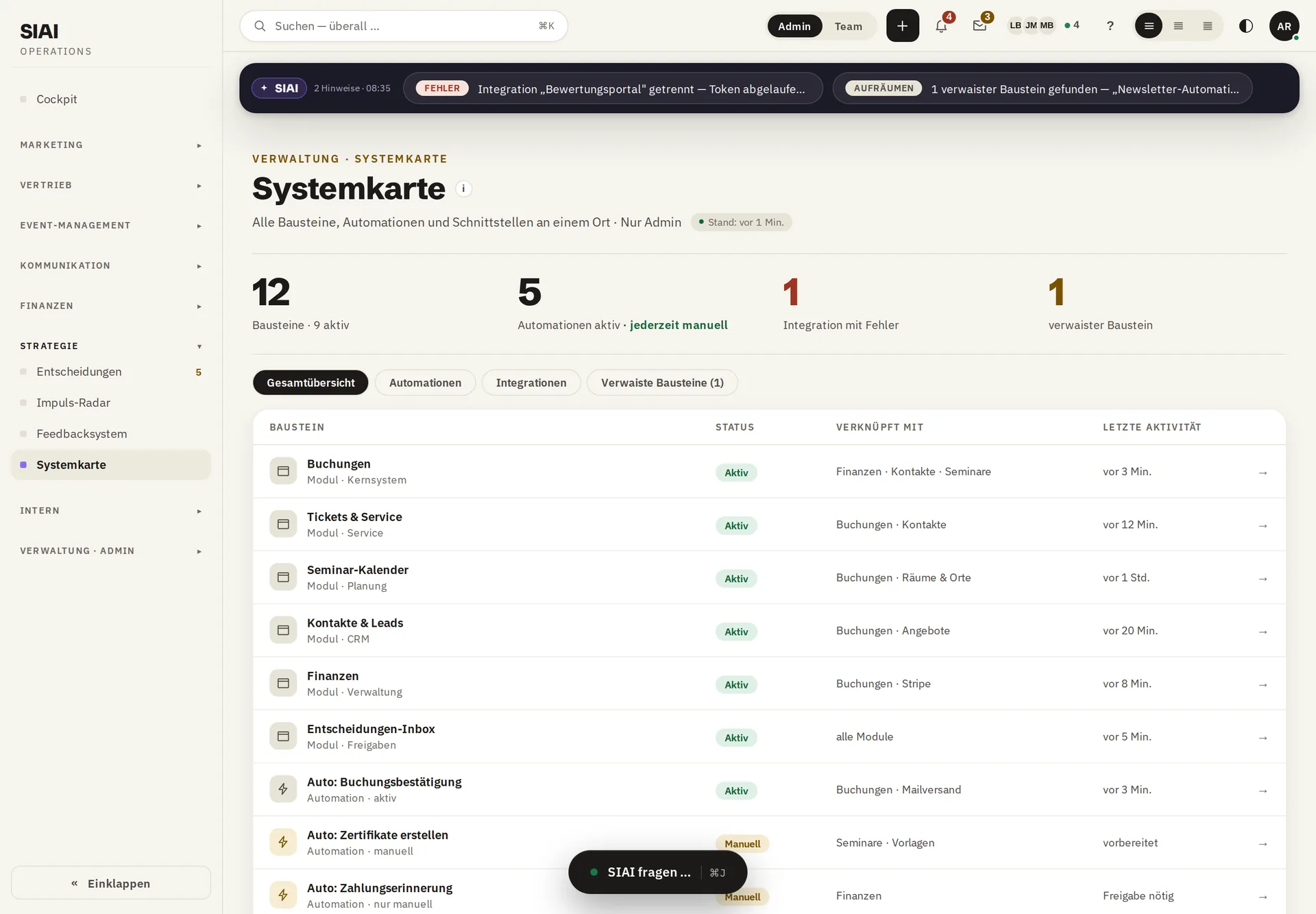1316x914 pixels.
Task: Open the mail inbox icon
Action: tap(979, 26)
